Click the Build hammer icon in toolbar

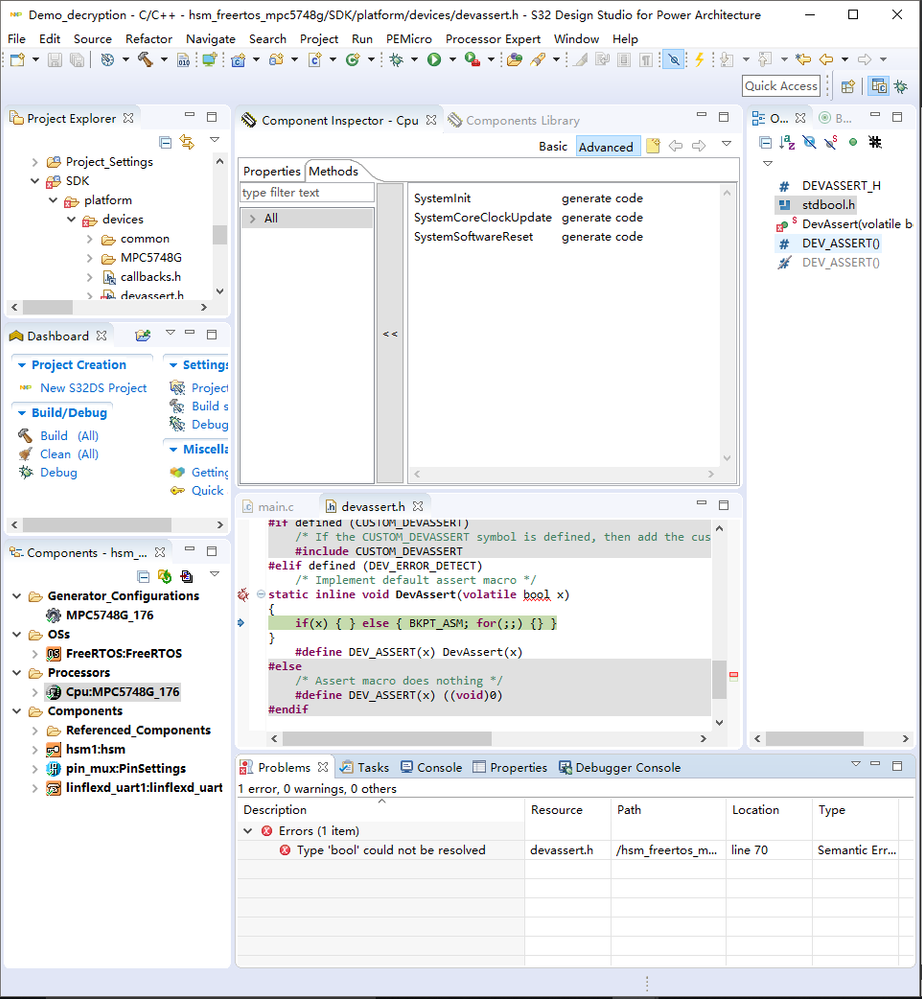point(145,59)
